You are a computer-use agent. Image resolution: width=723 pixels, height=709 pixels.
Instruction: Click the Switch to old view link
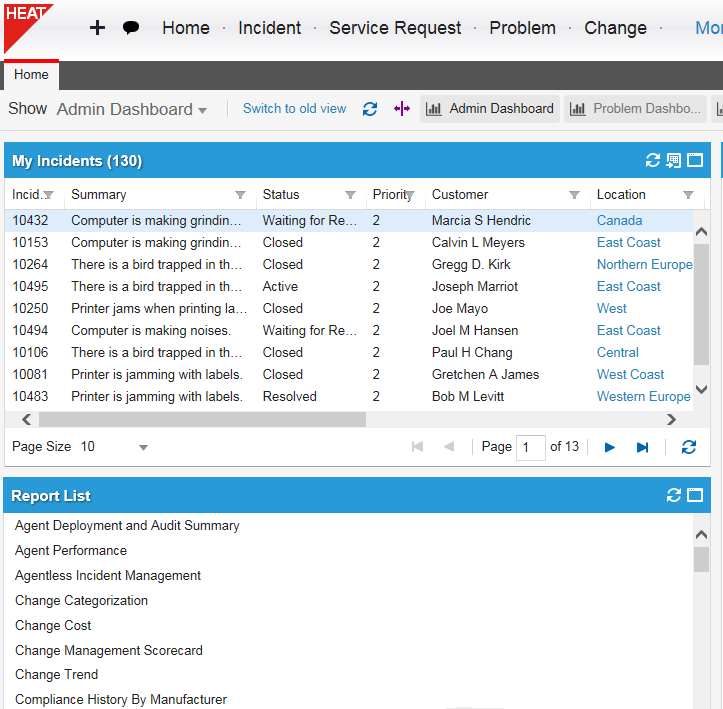coord(294,109)
